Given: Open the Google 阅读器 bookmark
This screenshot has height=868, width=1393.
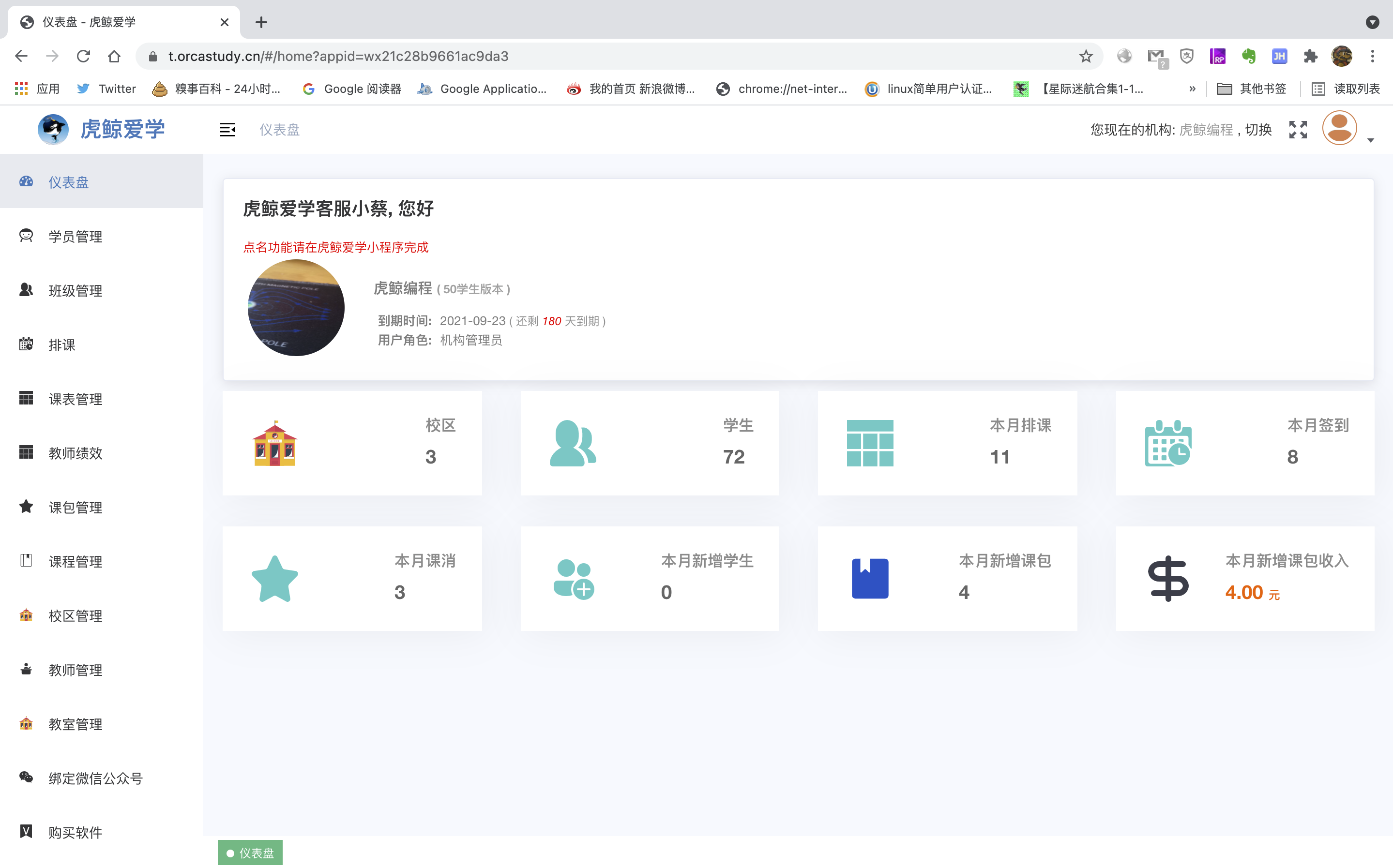Looking at the screenshot, I should [351, 89].
